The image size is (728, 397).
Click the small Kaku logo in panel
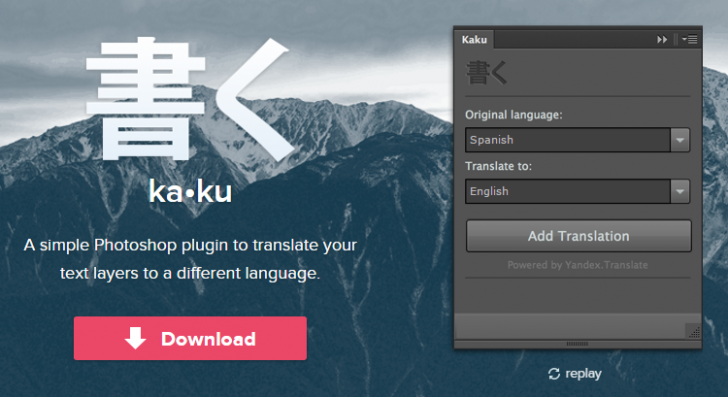(486, 73)
